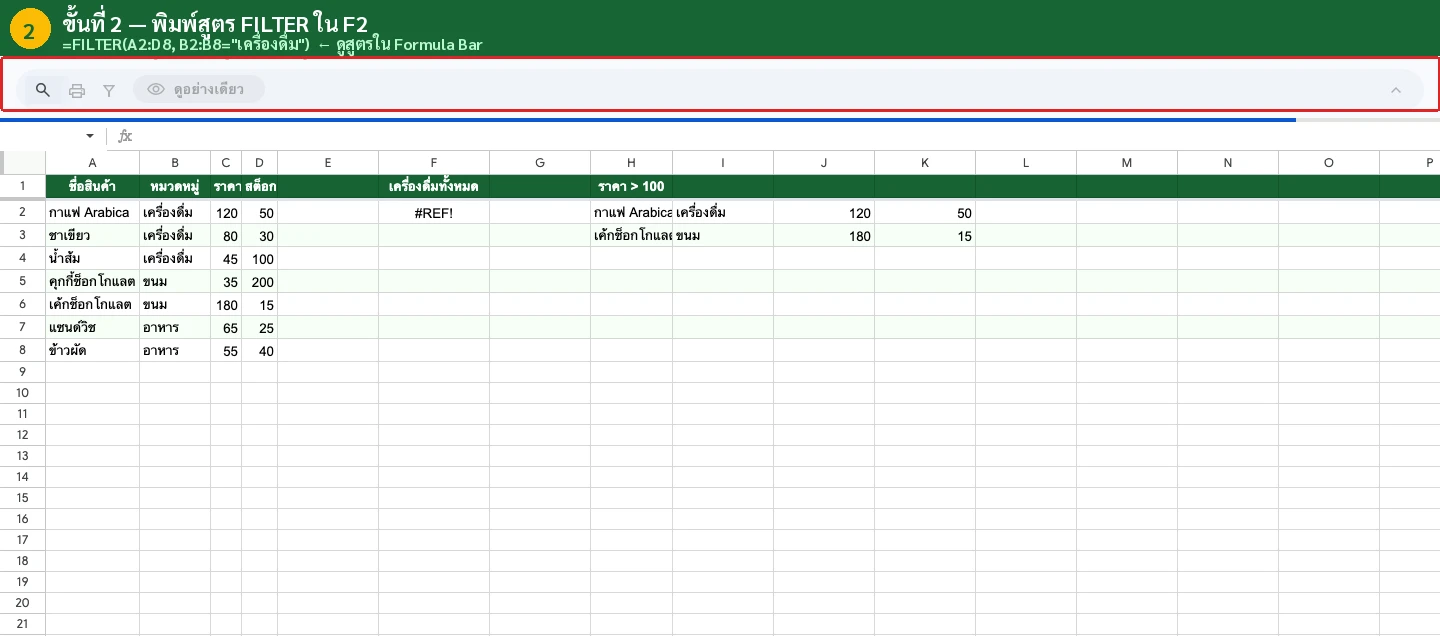1440x636 pixels.
Task: Click the filter funnel icon
Action: coord(109,91)
